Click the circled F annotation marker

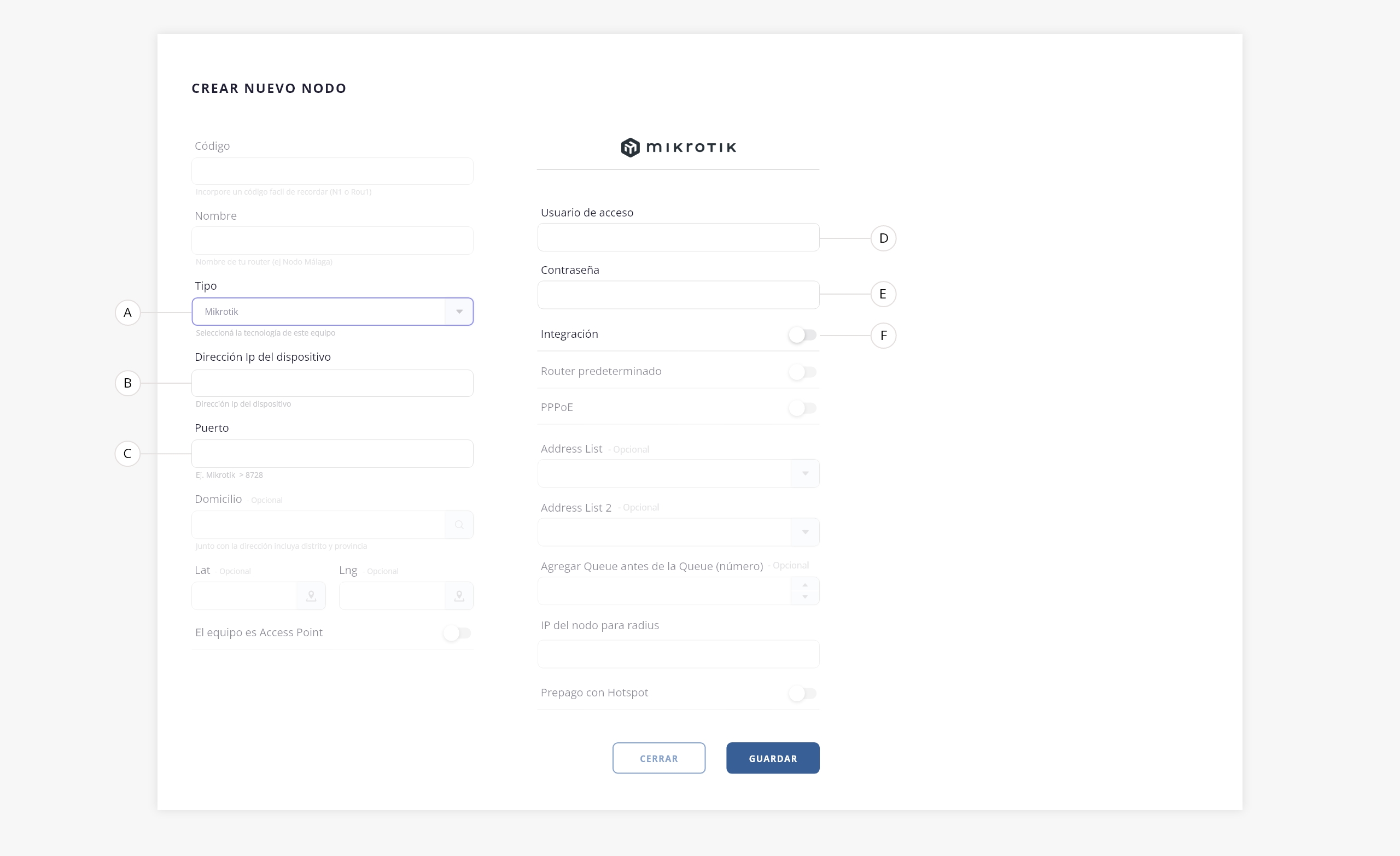[883, 336]
